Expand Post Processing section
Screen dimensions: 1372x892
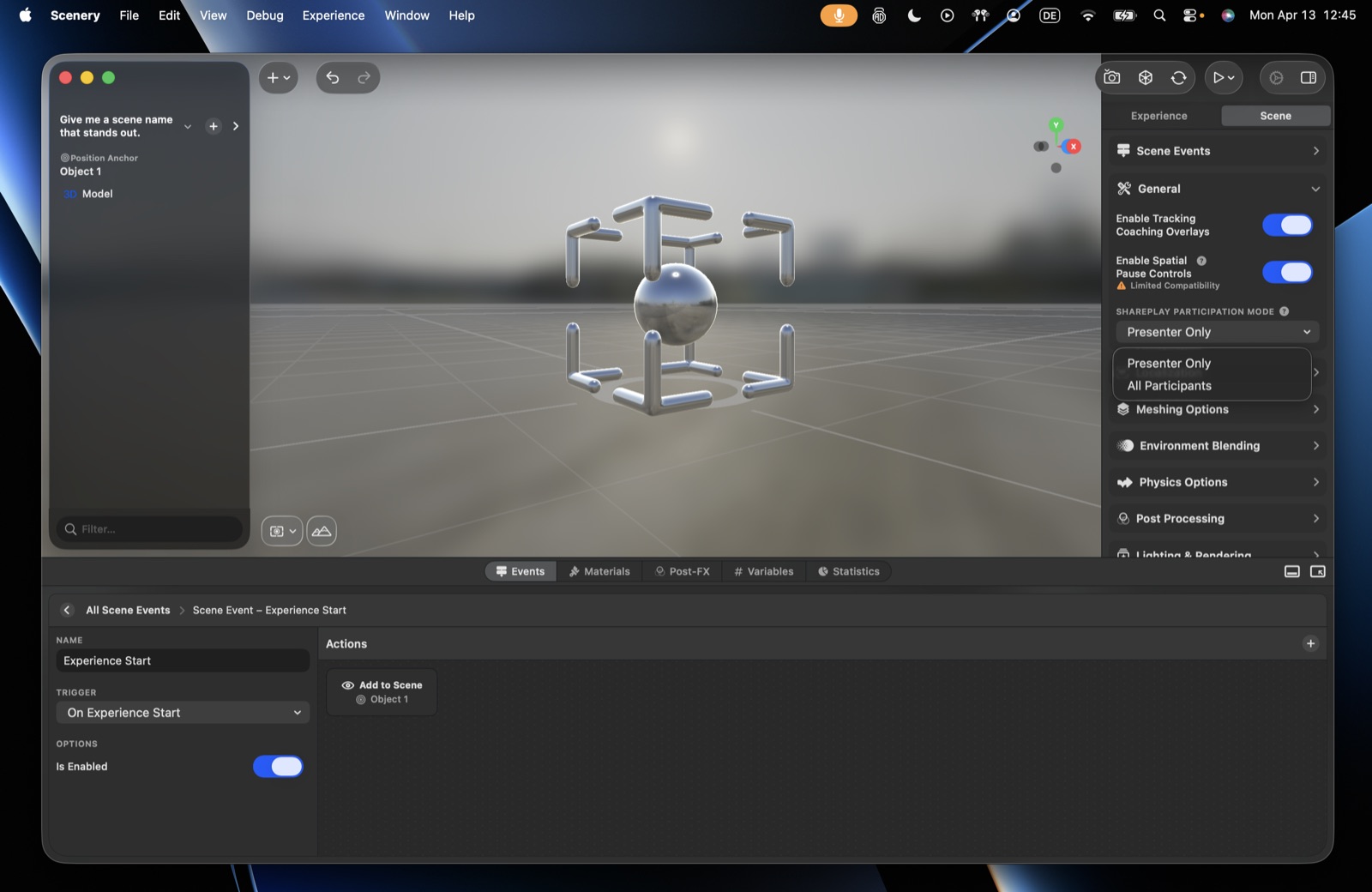[1218, 518]
